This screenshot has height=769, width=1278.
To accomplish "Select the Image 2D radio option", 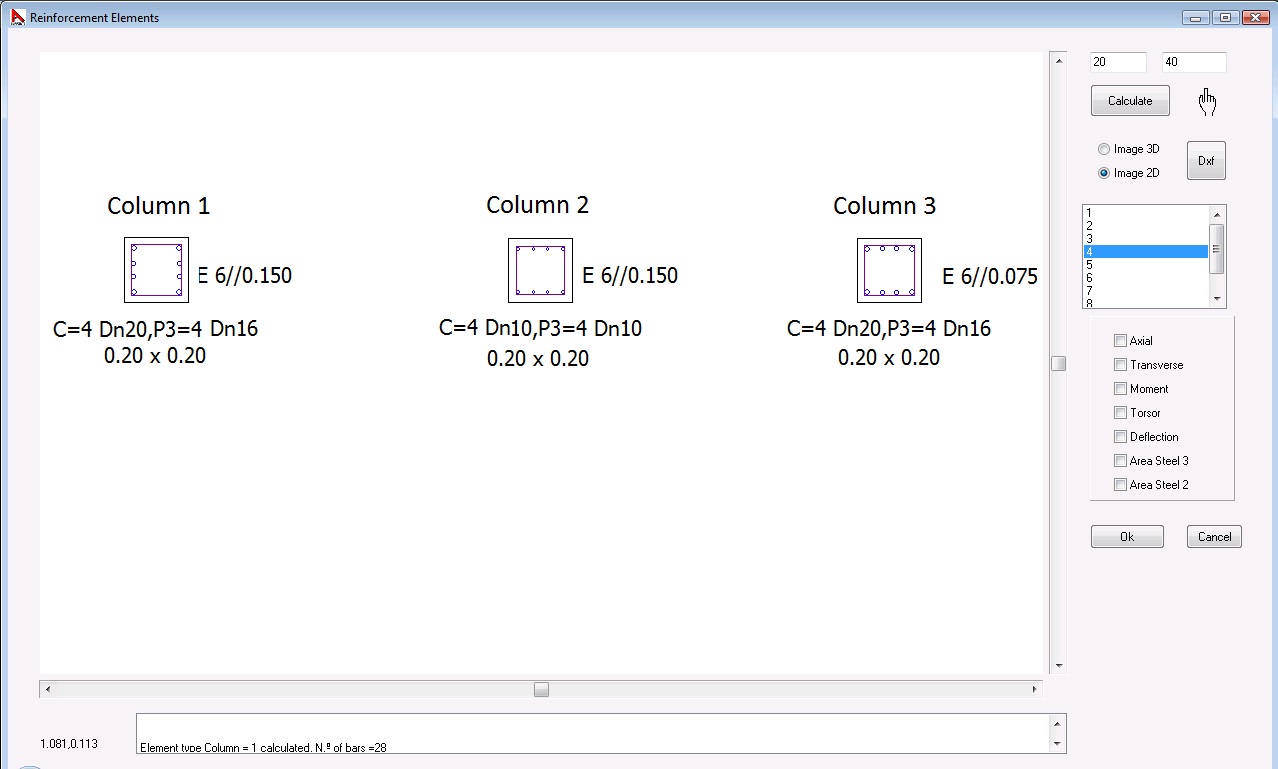I will (1104, 173).
